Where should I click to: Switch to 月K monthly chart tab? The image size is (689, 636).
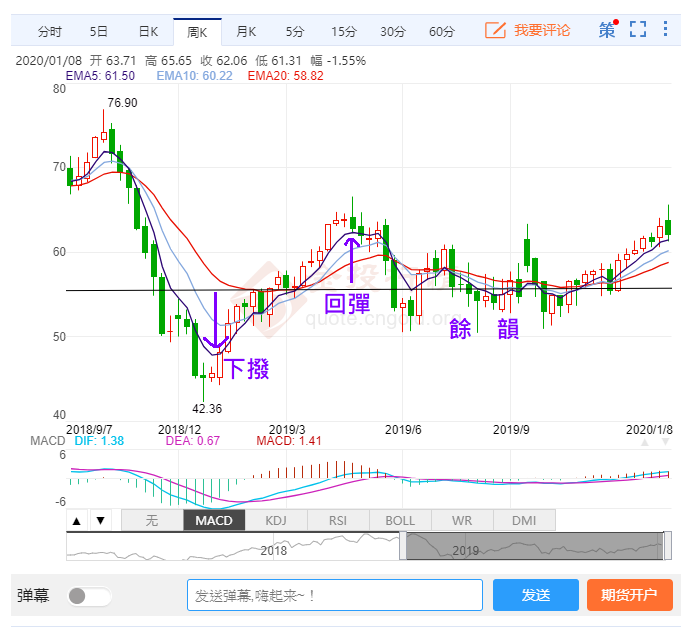click(x=246, y=31)
